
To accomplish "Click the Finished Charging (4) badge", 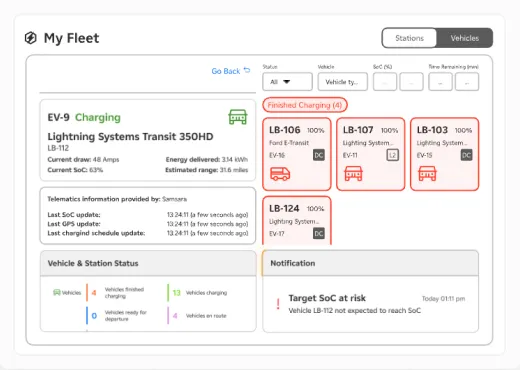I will pyautogui.click(x=305, y=105).
